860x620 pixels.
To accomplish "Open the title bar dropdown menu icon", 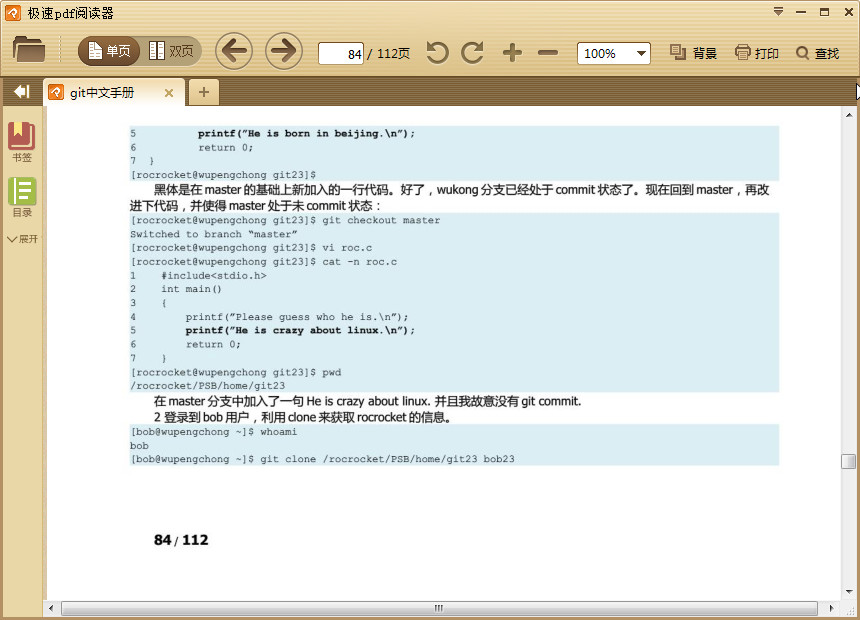I will tap(778, 12).
